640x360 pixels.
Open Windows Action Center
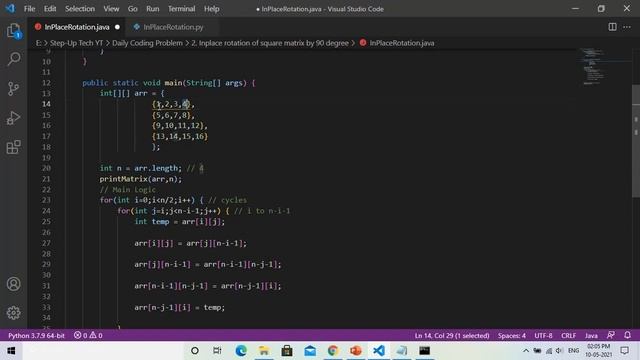pos(624,351)
